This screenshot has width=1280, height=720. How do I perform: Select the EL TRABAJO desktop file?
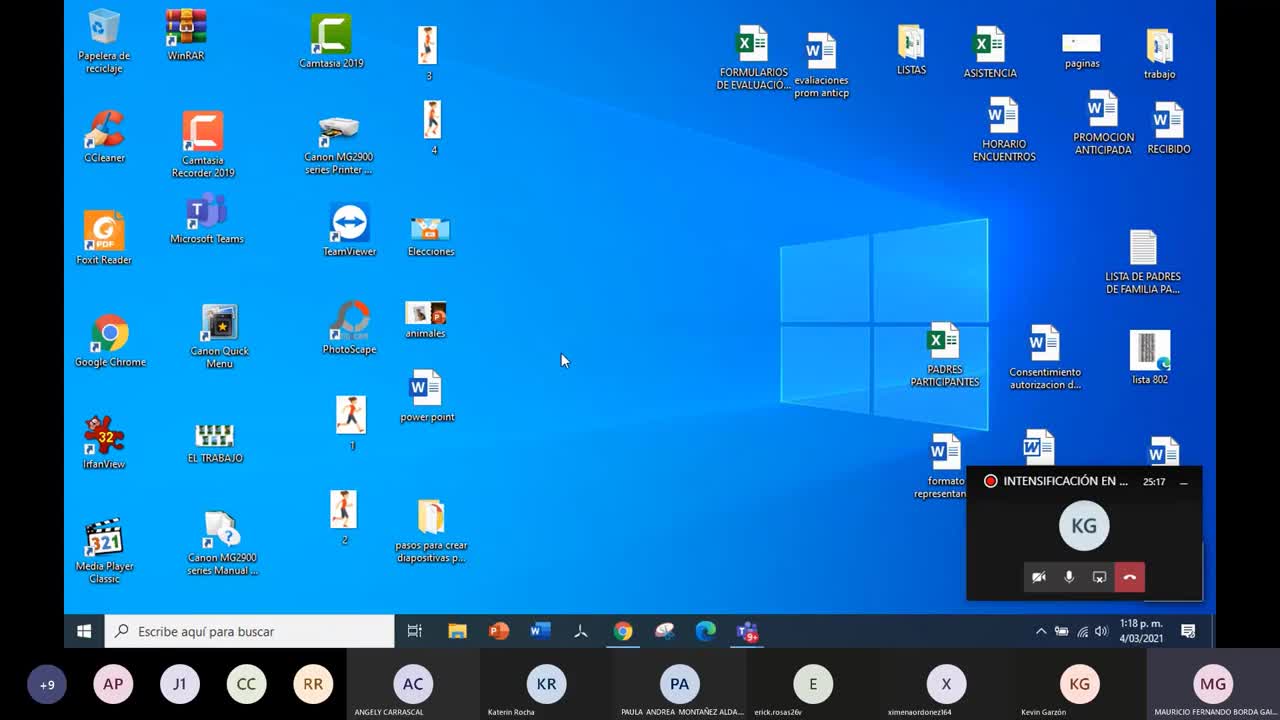(215, 444)
